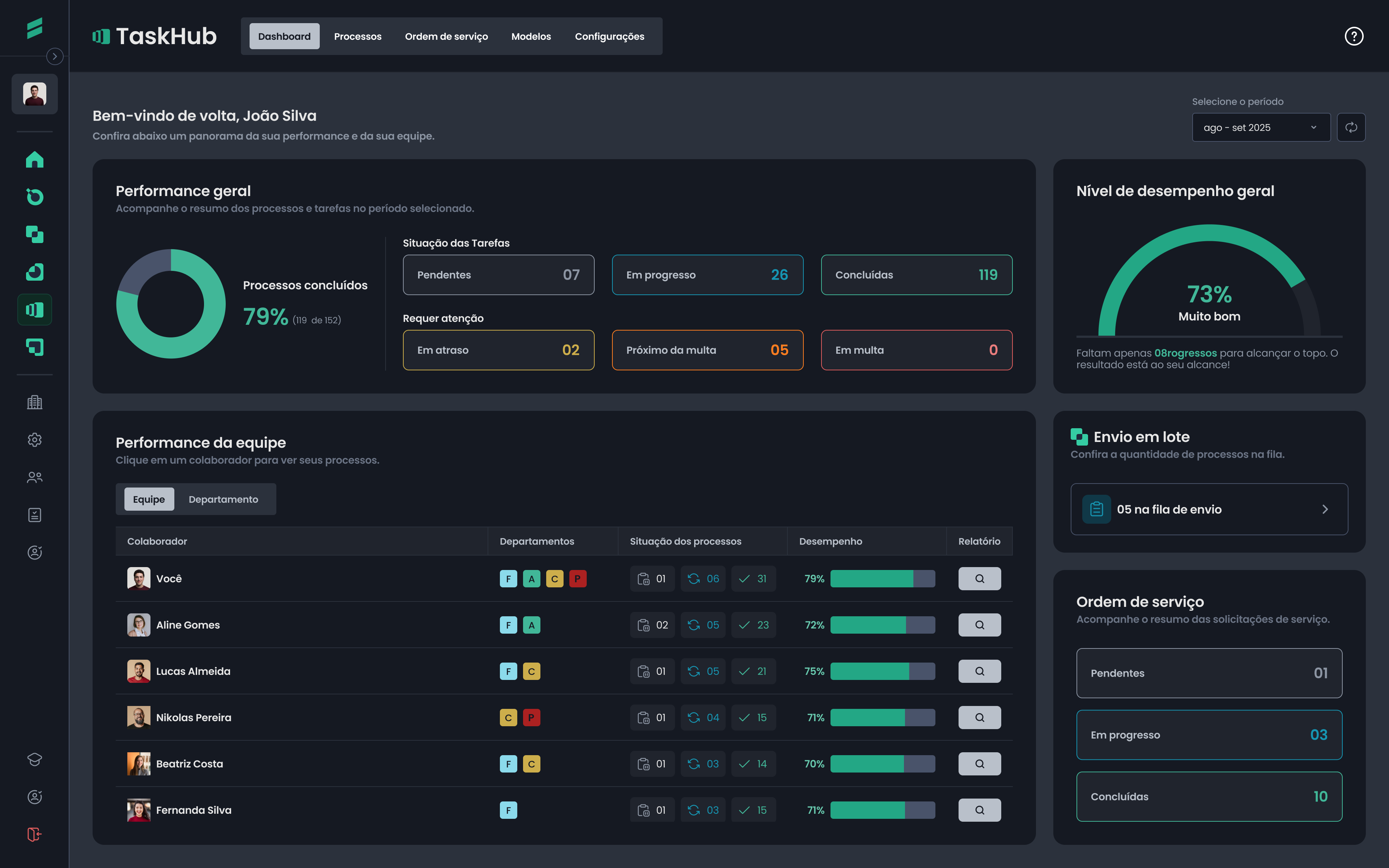
Task: Open the 05 na fila de envio chevron
Action: [x=1325, y=509]
